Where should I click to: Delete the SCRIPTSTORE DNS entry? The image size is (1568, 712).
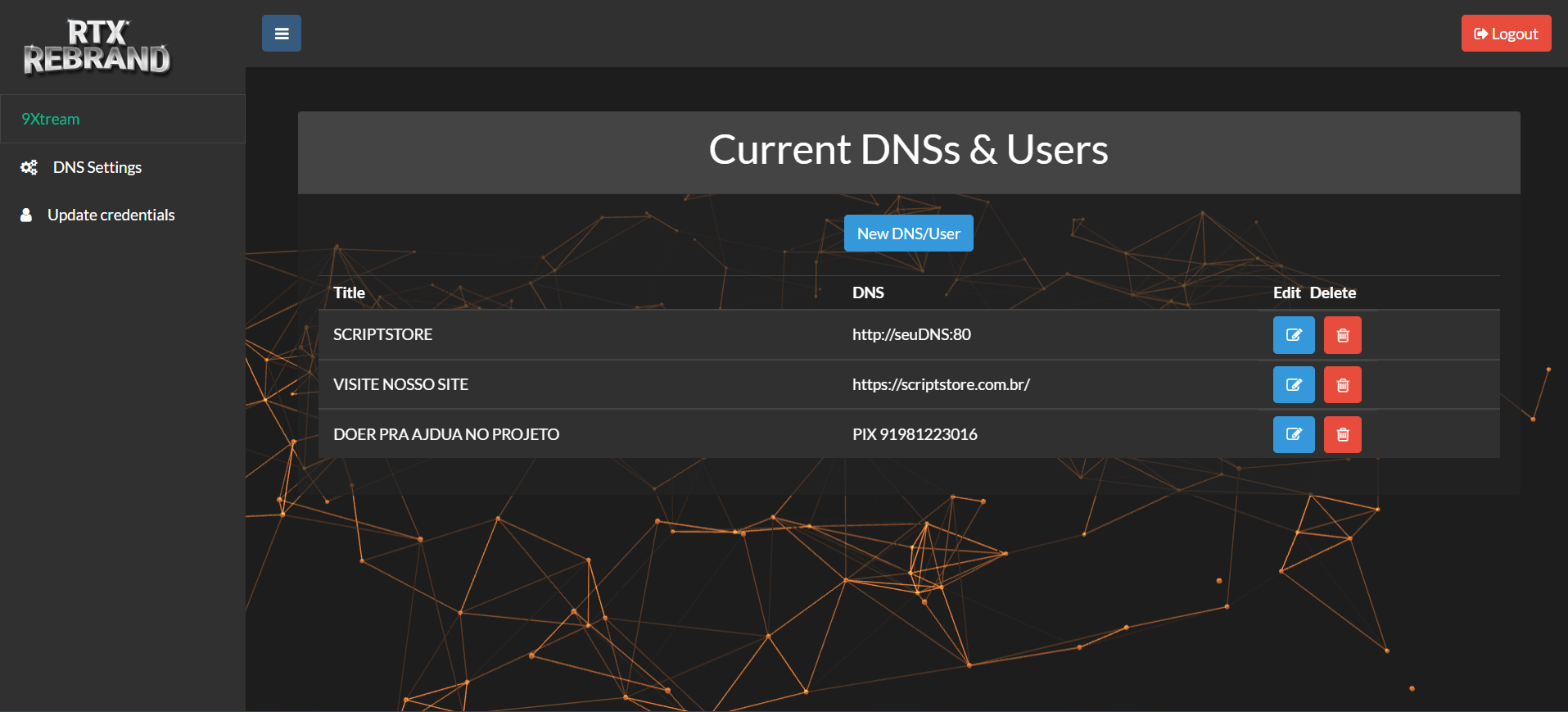pos(1342,335)
